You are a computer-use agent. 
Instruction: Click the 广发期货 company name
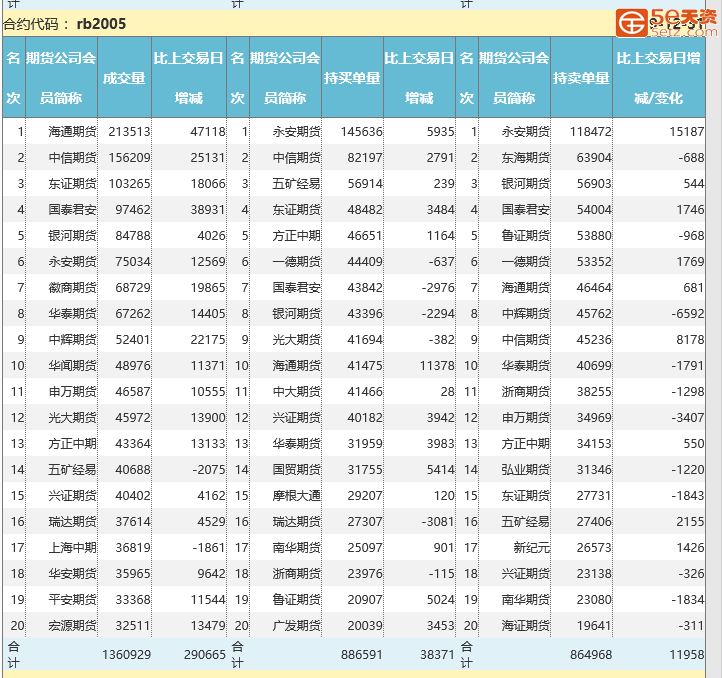pos(296,625)
